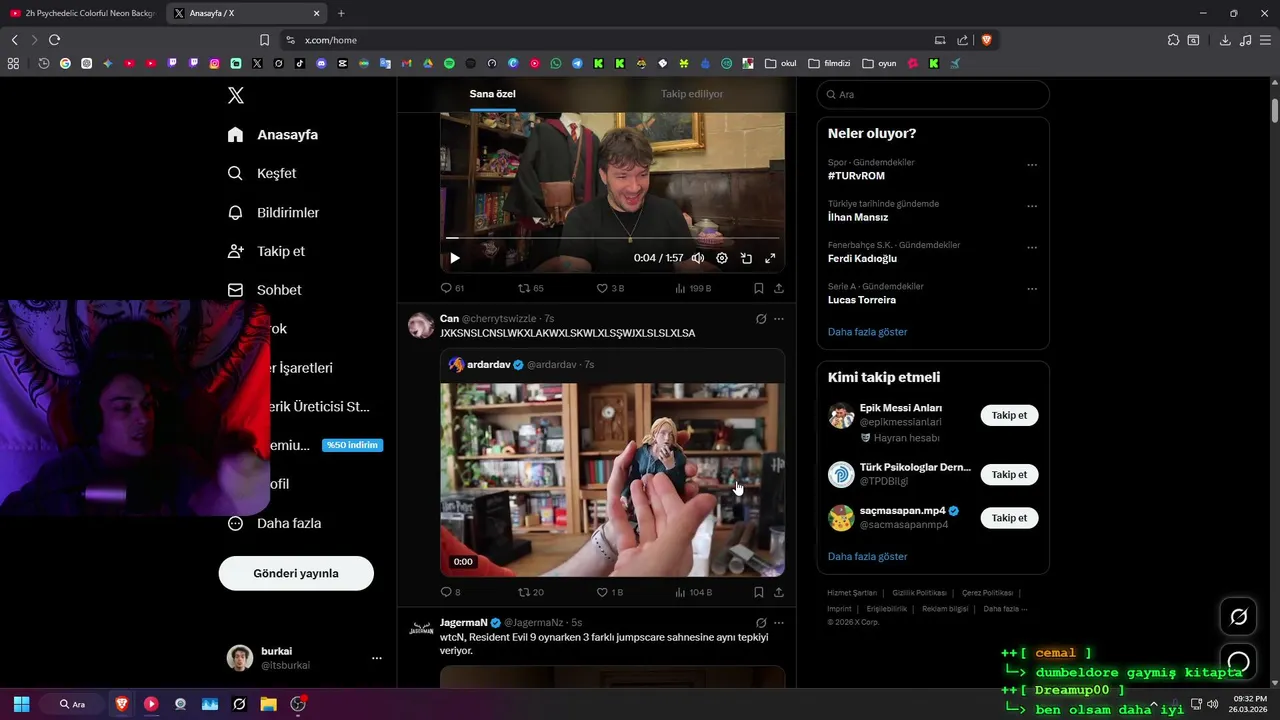Repost the post with 20 reposts
This screenshot has width=1280, height=720.
[530, 592]
